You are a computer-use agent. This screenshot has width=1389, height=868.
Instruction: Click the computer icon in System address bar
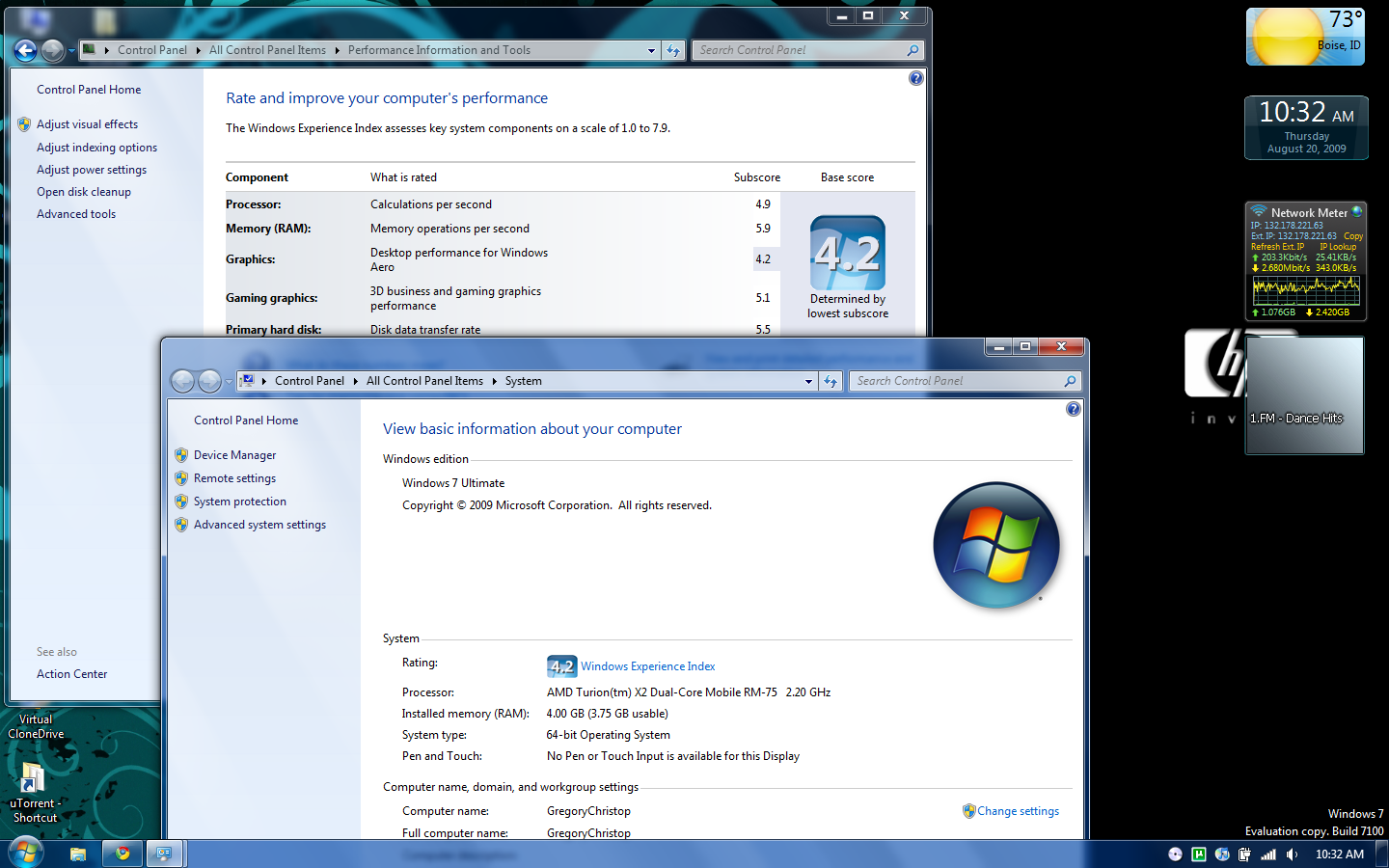click(x=247, y=381)
